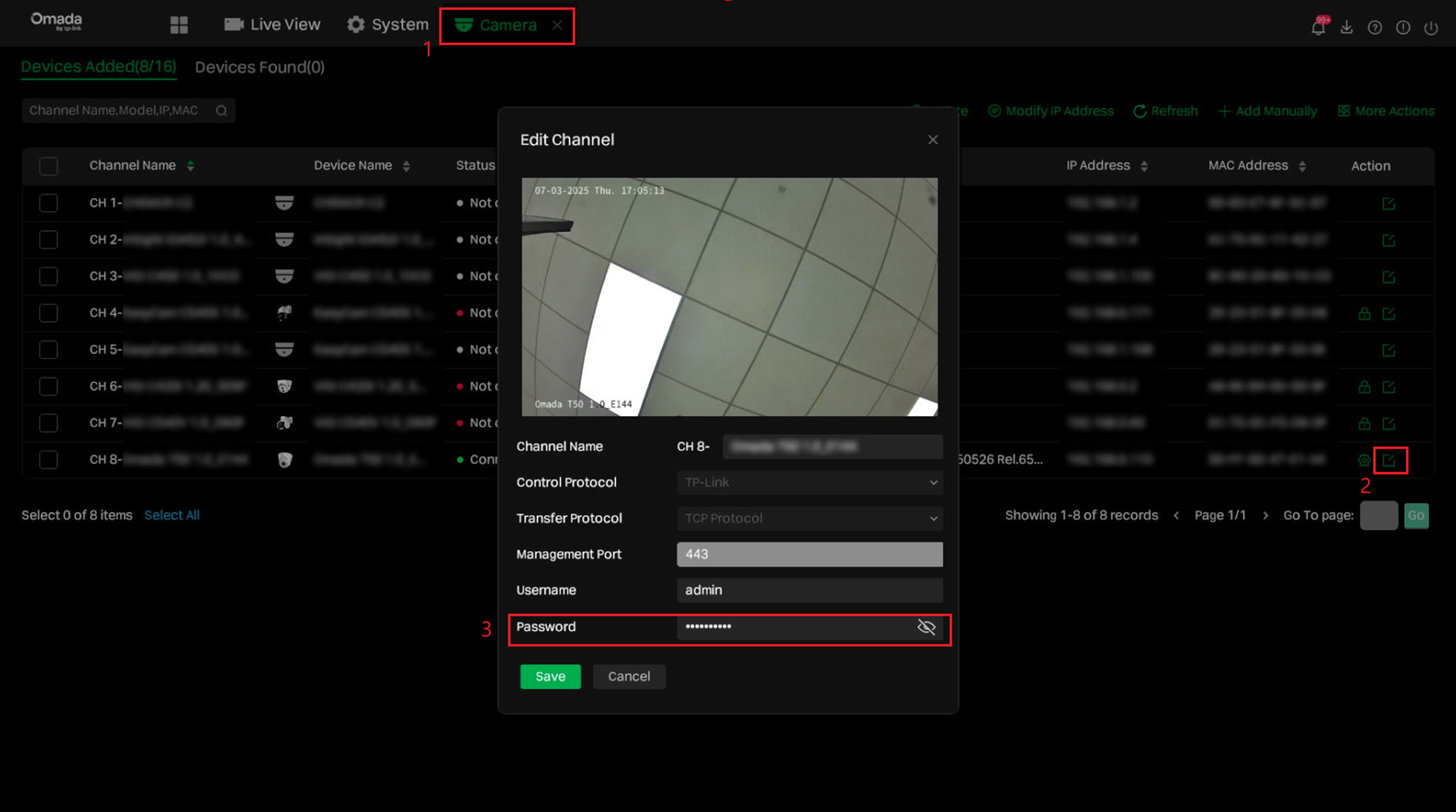Click the power icon in top bar
This screenshot has width=1456, height=812.
pos(1431,28)
